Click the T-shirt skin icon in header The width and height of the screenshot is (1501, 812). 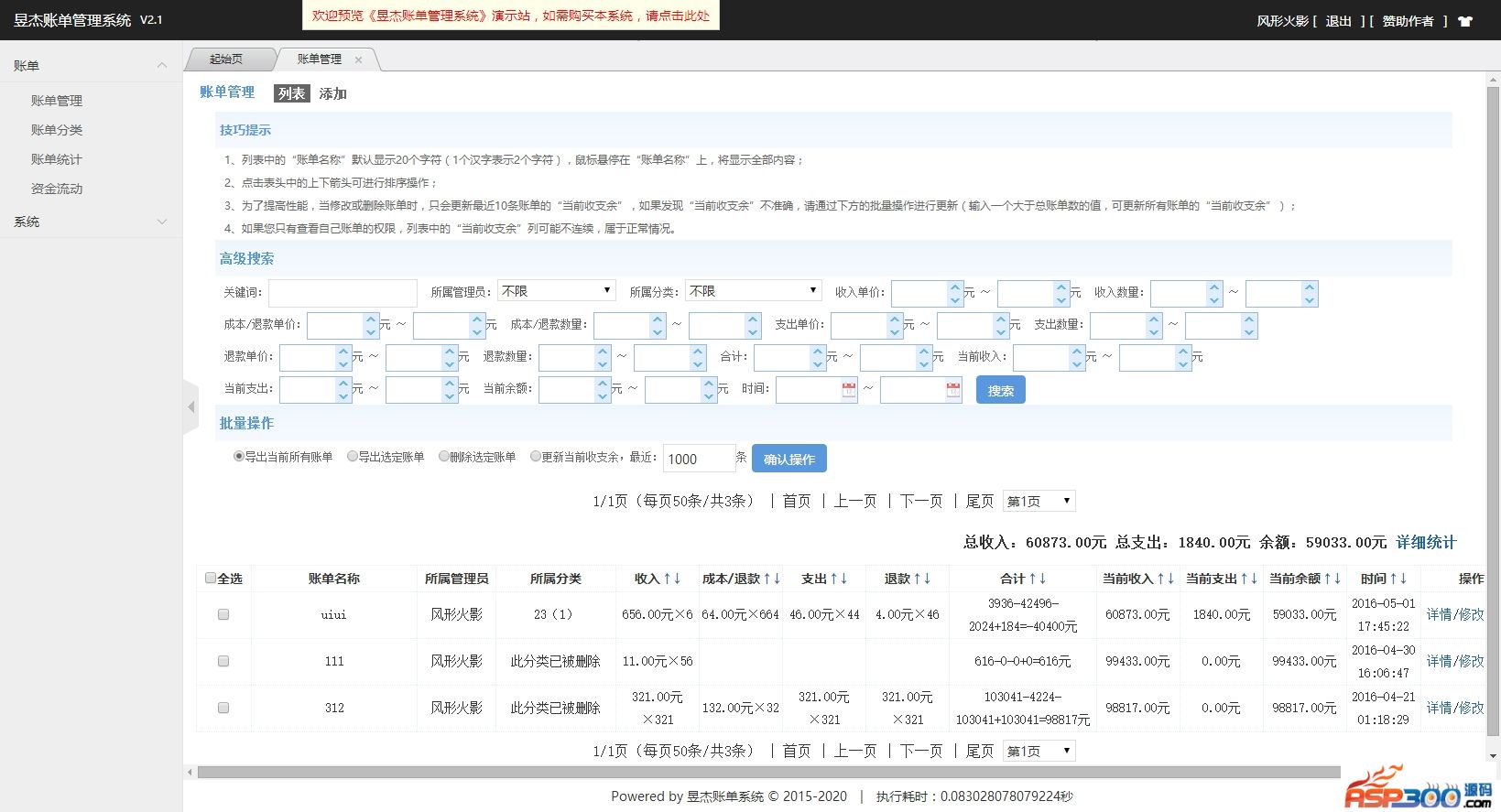(x=1465, y=21)
